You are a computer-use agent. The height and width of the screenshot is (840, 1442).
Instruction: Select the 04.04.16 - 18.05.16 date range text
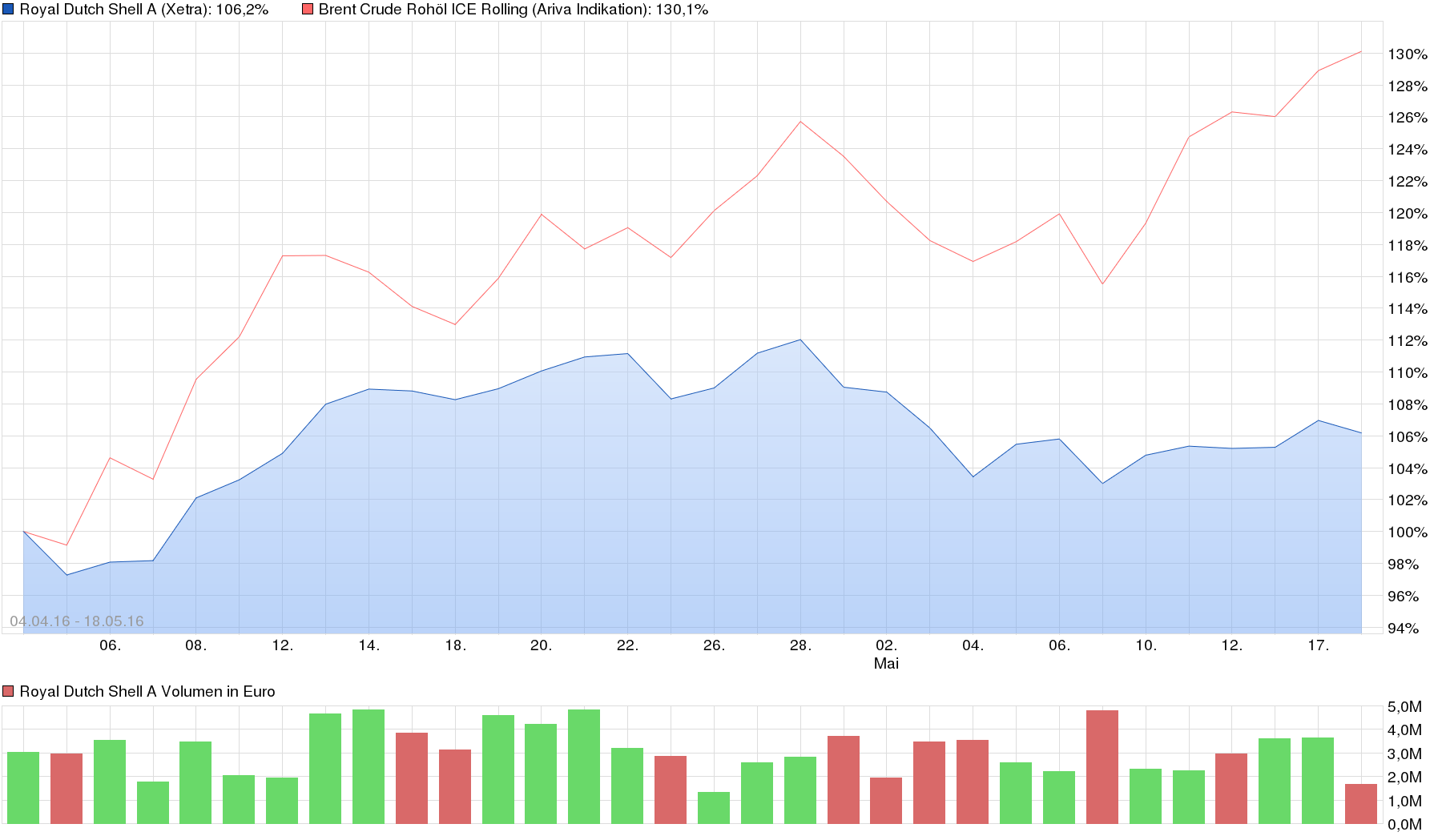[78, 619]
